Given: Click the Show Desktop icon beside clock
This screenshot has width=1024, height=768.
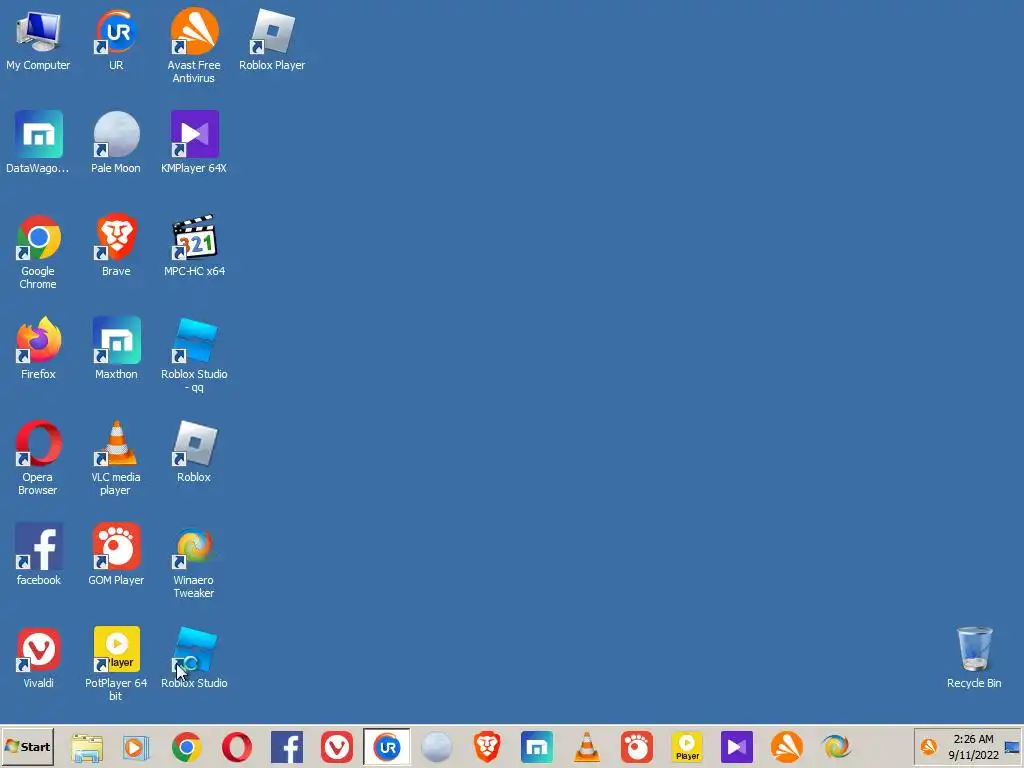Looking at the screenshot, I should pyautogui.click(x=1012, y=747).
